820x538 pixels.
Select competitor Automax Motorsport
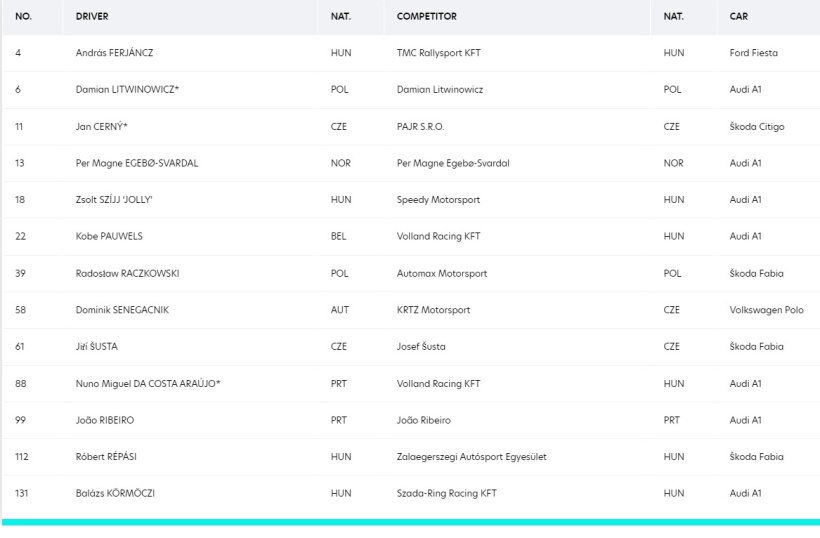(441, 273)
